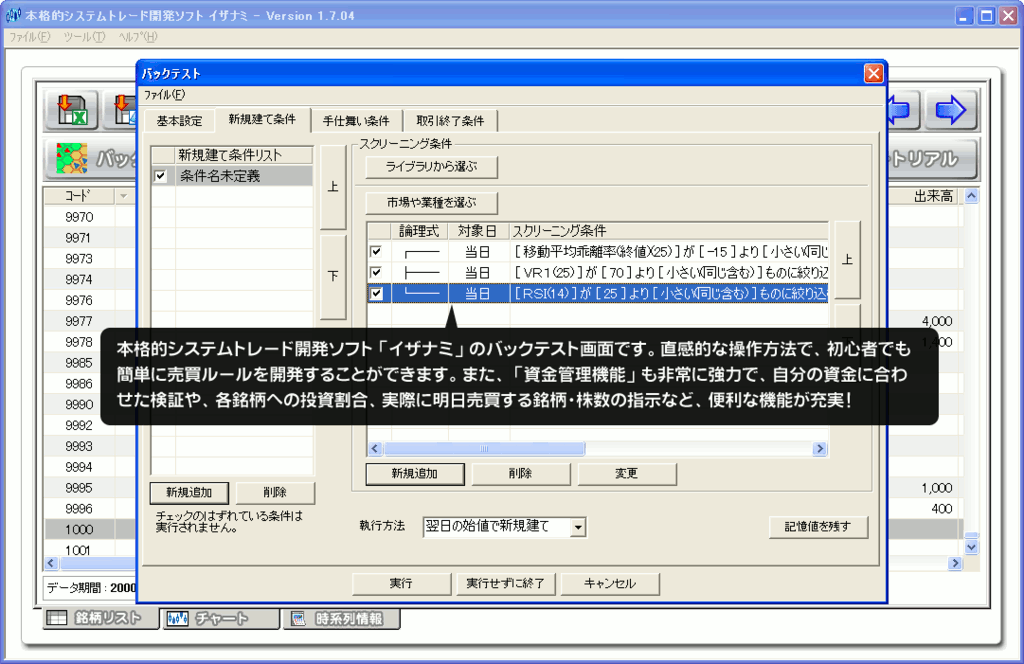
Task: Click left arrow of screening horizontal scrollbar
Action: click(x=375, y=449)
